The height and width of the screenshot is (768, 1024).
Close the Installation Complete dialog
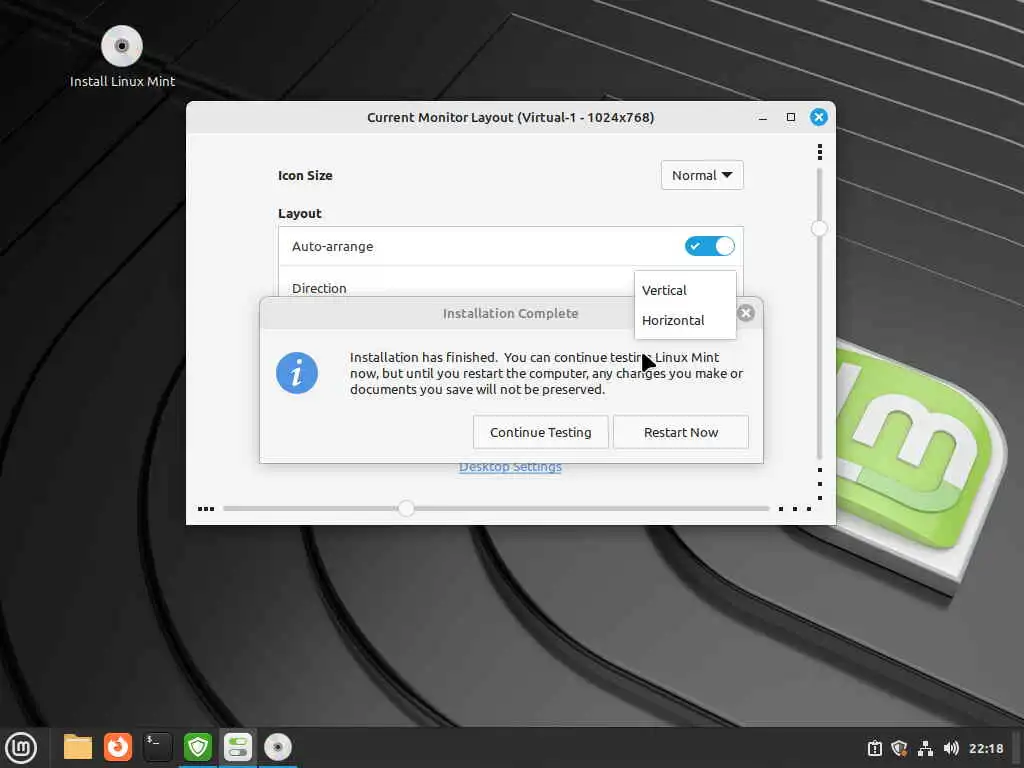(745, 313)
